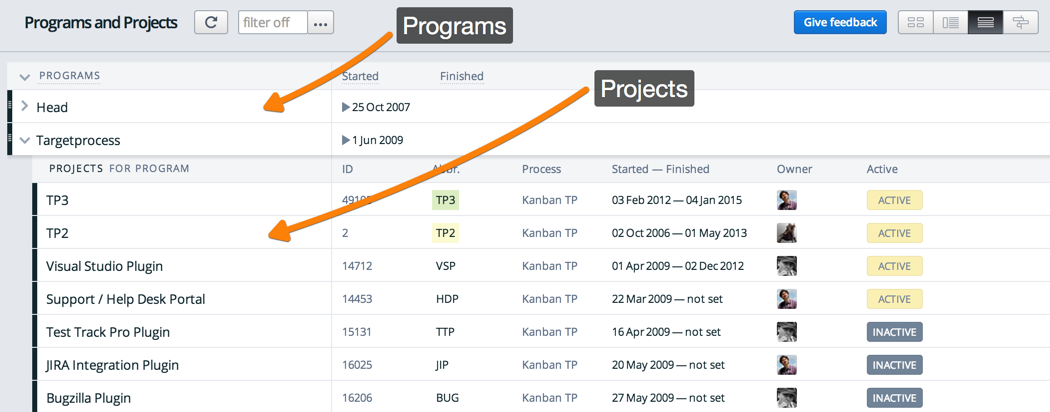Select the one-by-one list view icon
Screen dimensions: 1050x412
pos(986,22)
